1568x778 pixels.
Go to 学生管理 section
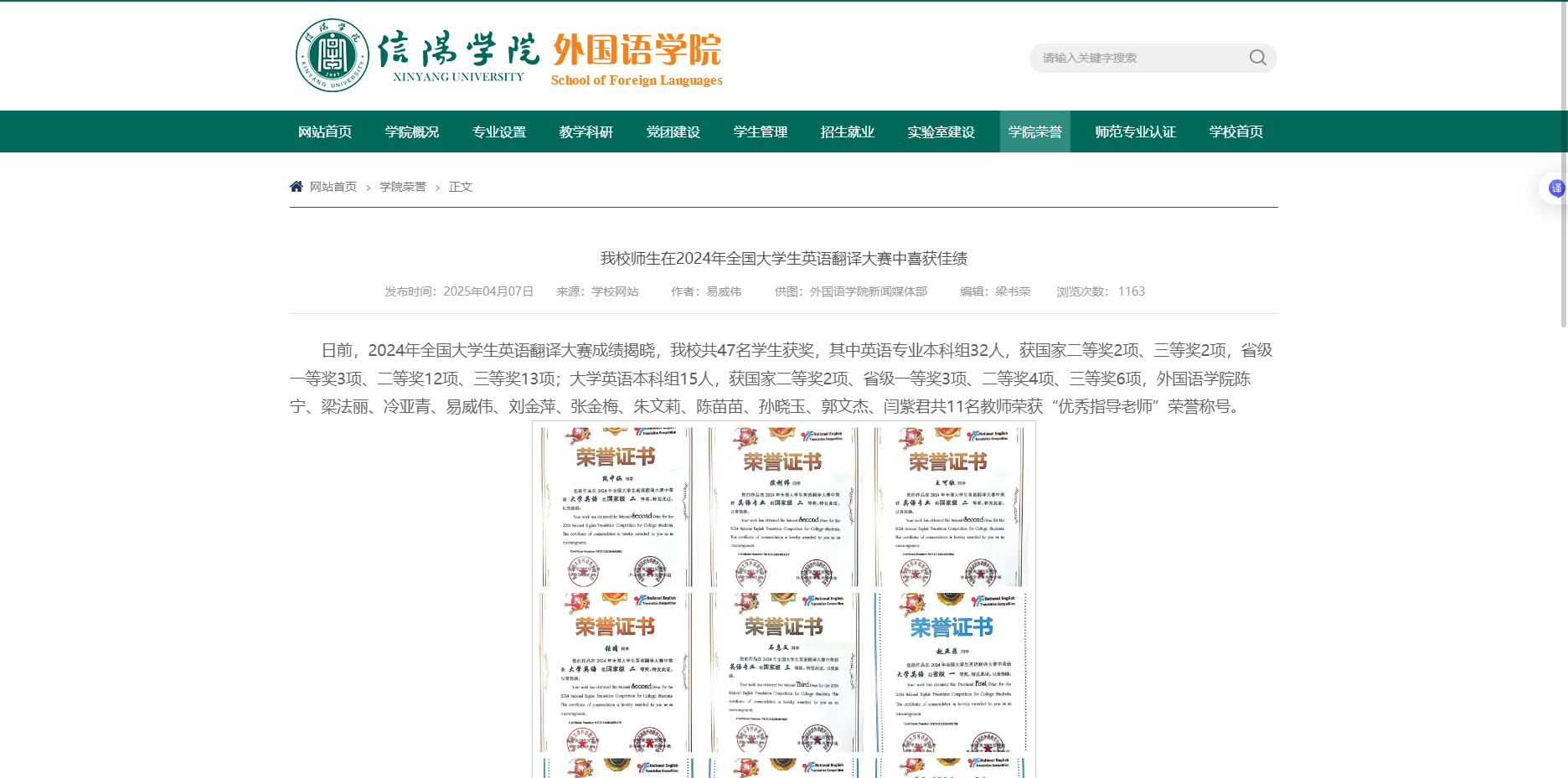pos(761,131)
